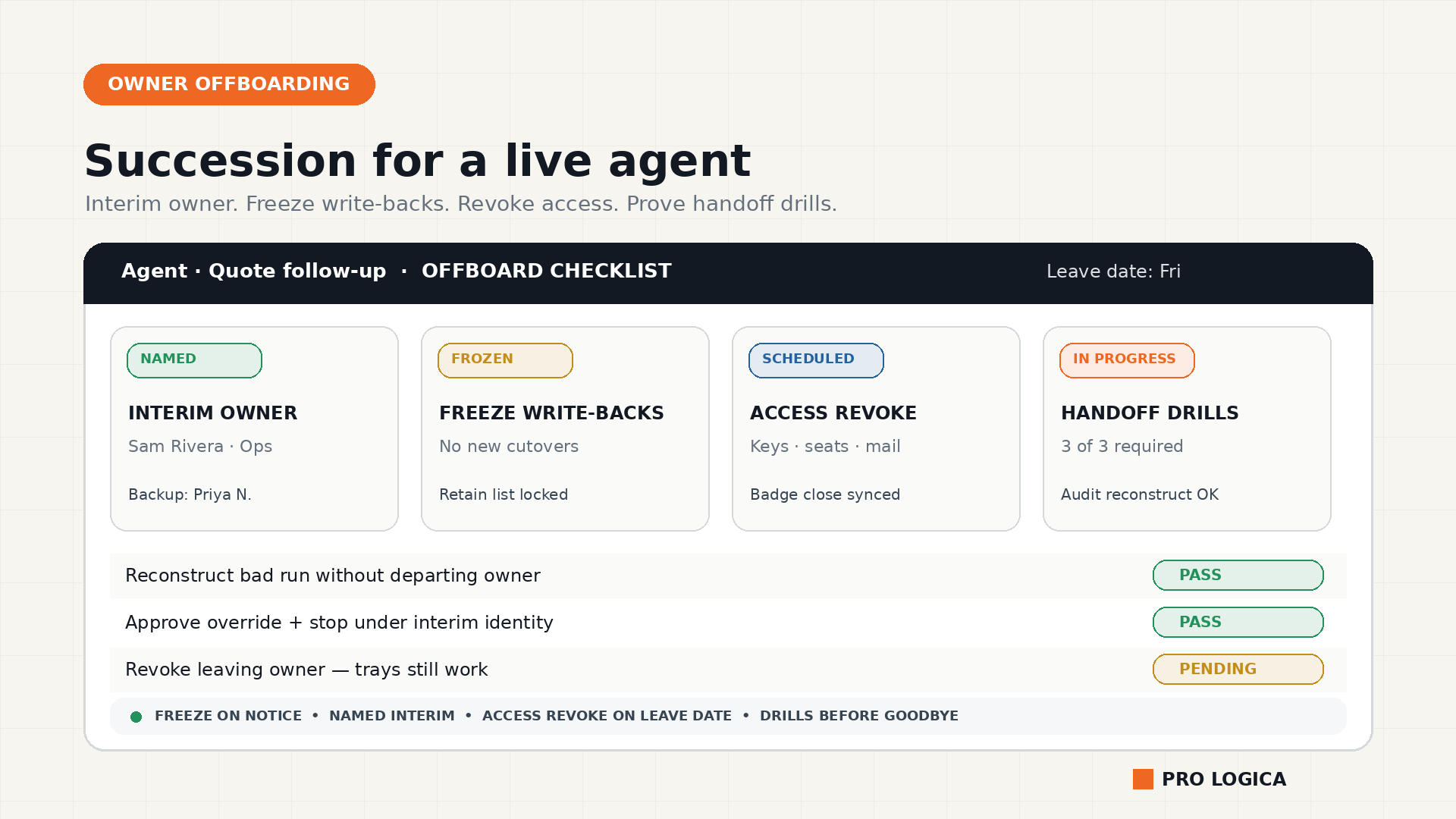Click PASS badge for Reconstruct bad run row
The height and width of the screenshot is (819, 1456).
click(x=1238, y=576)
